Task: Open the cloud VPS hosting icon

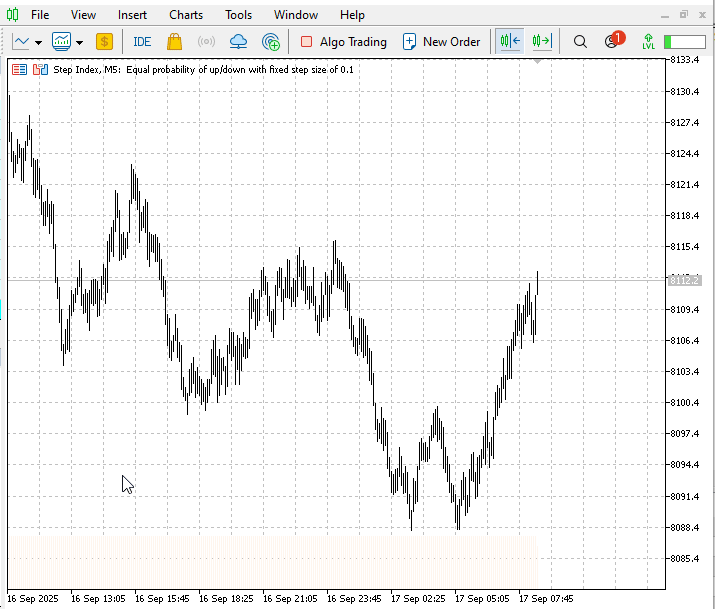Action: pos(238,42)
